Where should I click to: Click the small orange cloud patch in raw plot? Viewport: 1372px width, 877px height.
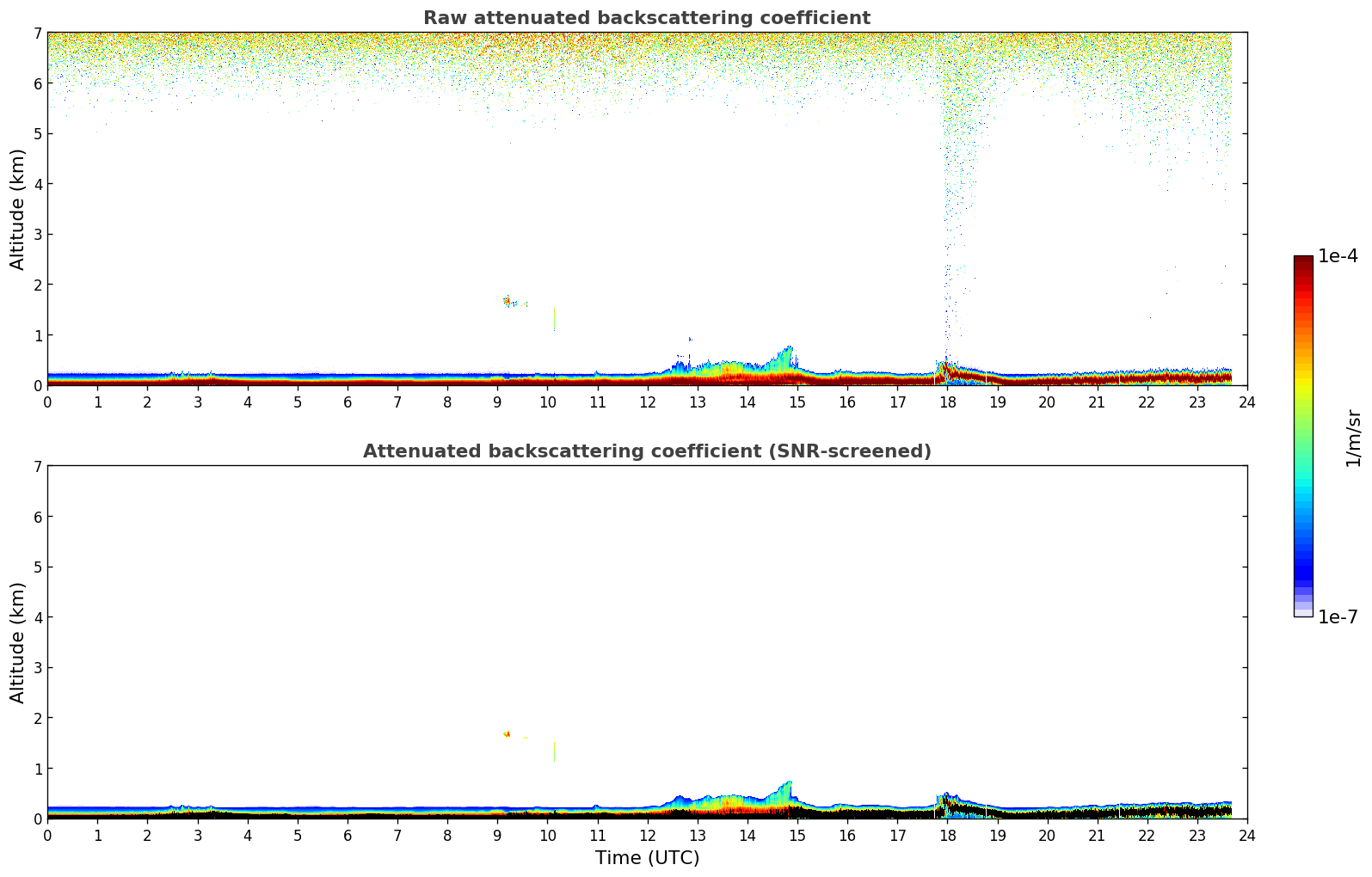[x=507, y=301]
